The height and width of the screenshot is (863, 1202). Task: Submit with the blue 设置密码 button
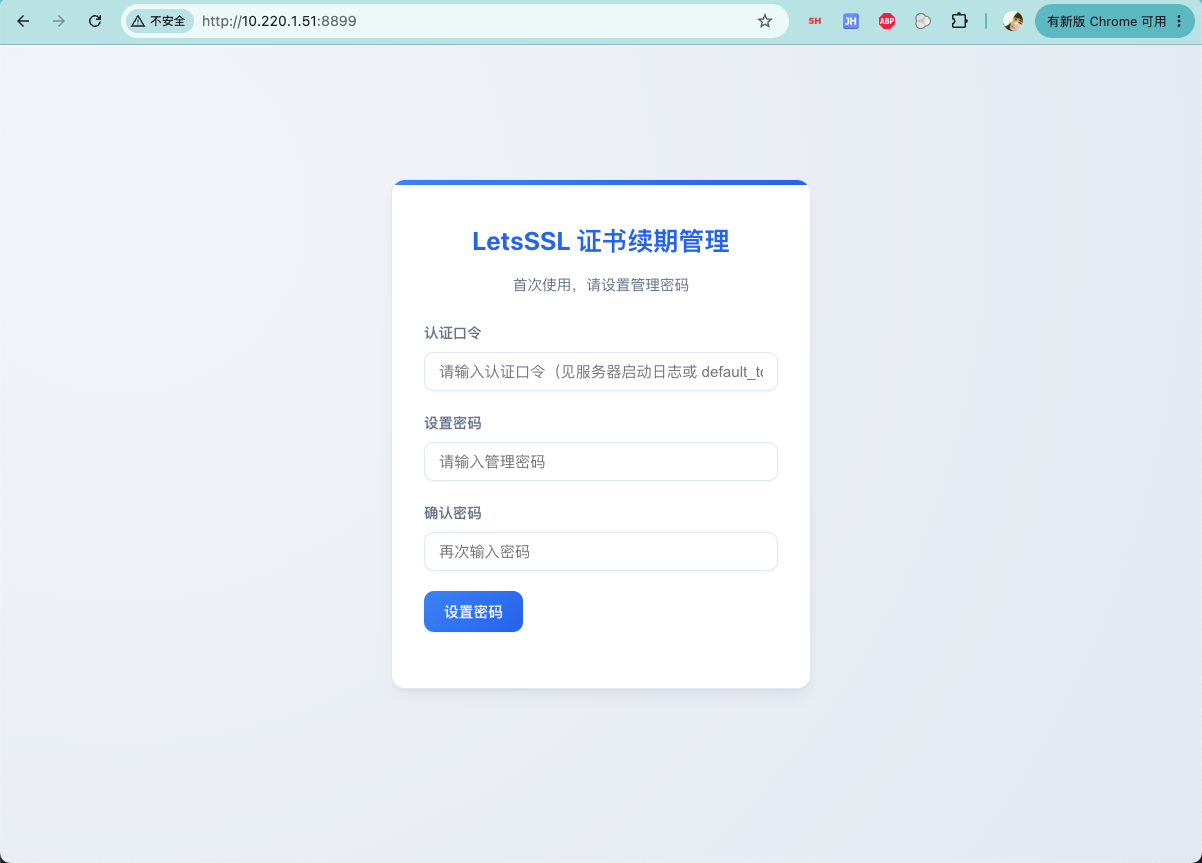tap(473, 612)
